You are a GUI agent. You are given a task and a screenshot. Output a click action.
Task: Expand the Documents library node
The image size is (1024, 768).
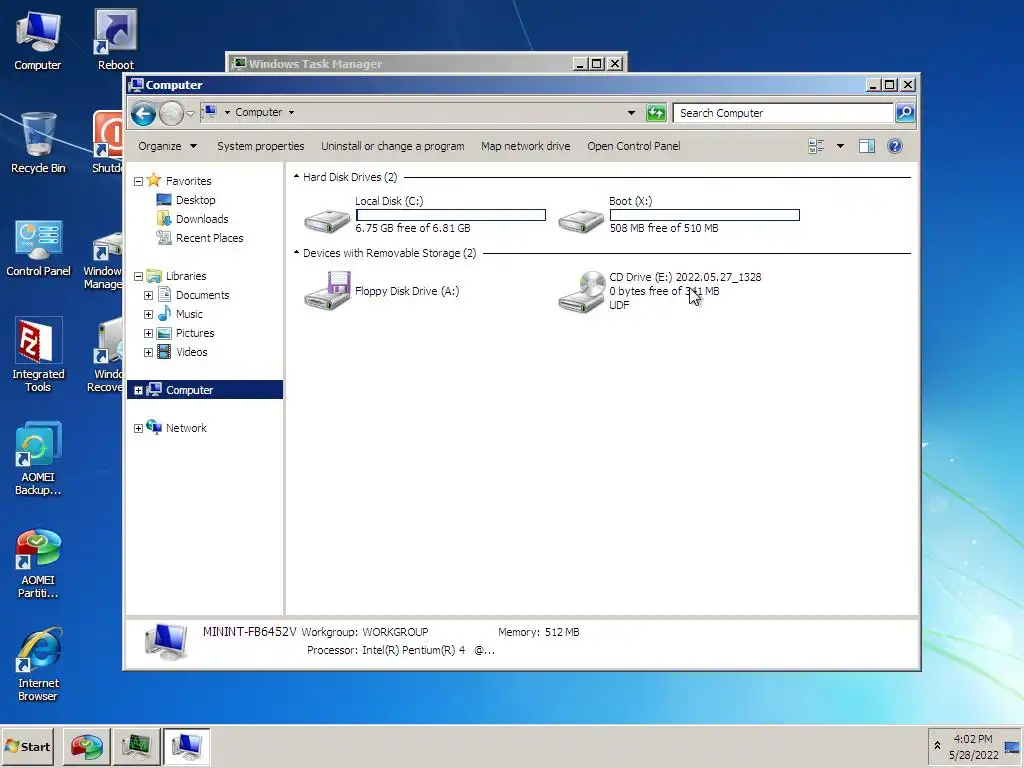[148, 296]
